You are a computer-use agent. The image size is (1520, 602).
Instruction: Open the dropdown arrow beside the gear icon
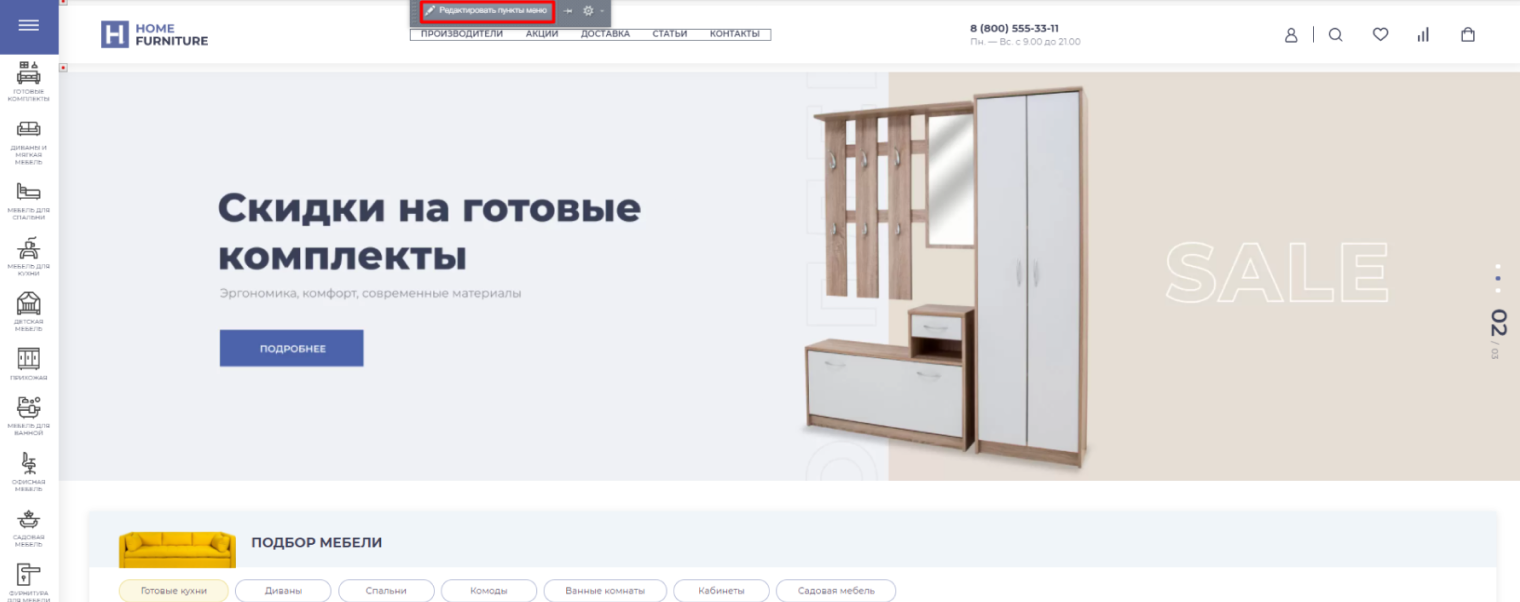(x=602, y=11)
